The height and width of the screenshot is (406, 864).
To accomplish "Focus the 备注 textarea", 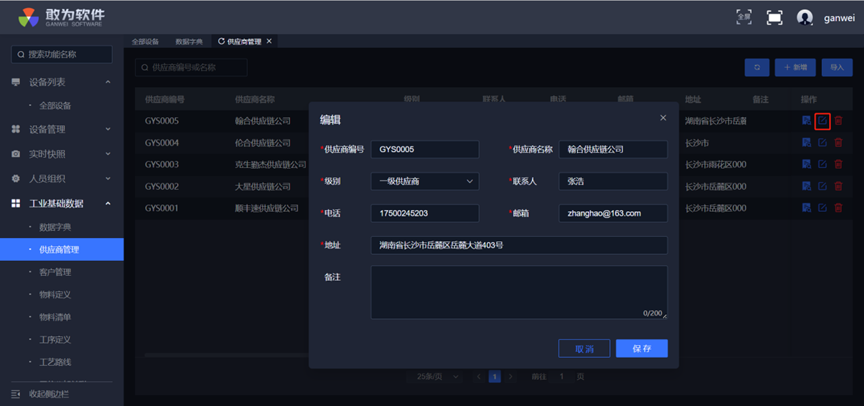I will (x=519, y=293).
